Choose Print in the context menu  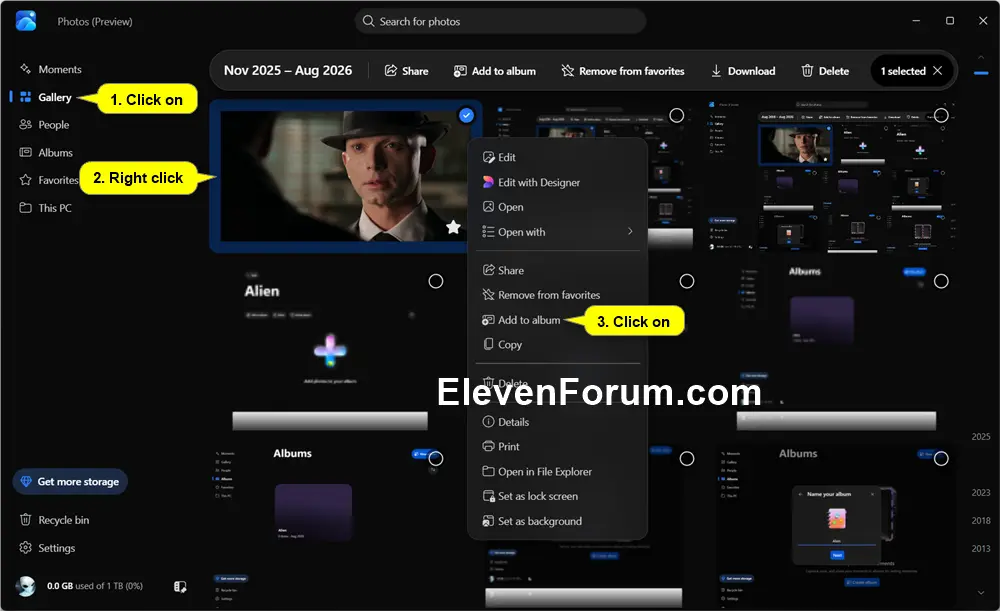pos(557,446)
